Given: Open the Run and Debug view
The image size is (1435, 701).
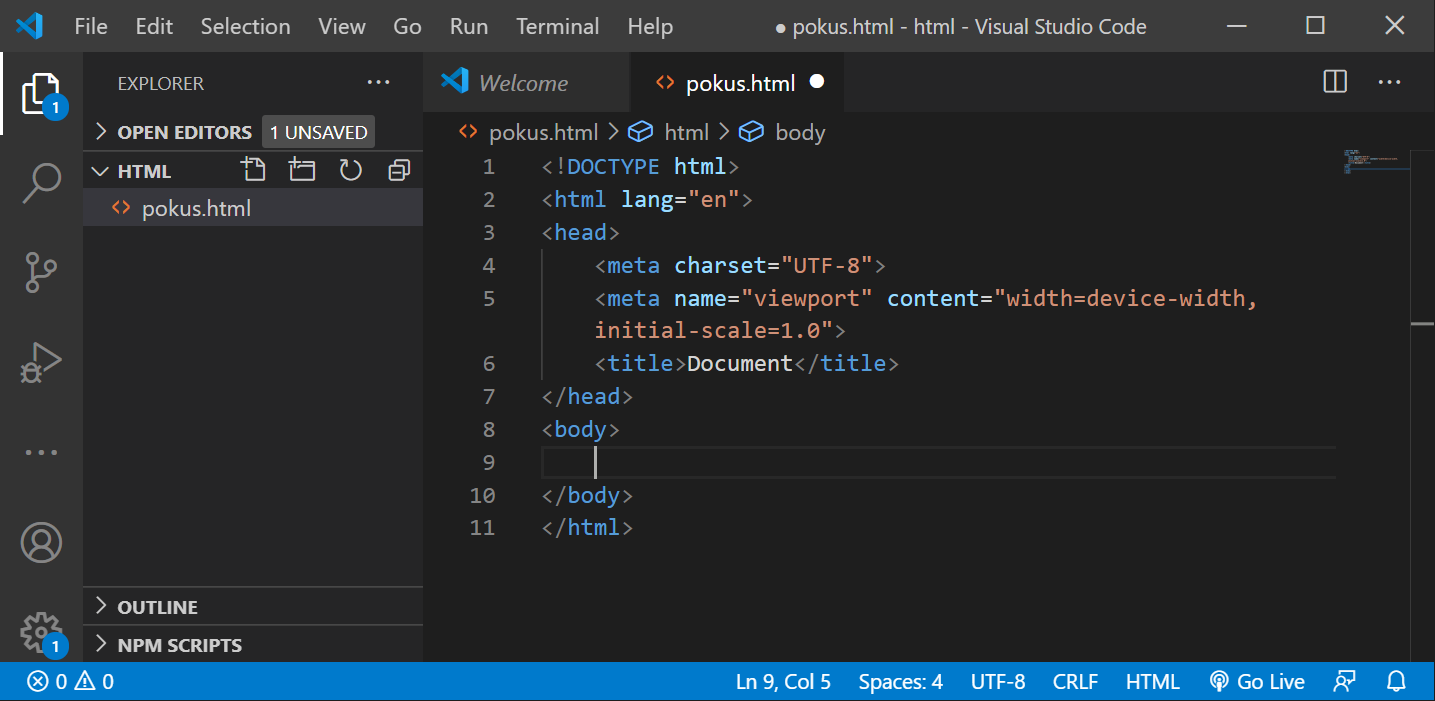Looking at the screenshot, I should tap(41, 362).
